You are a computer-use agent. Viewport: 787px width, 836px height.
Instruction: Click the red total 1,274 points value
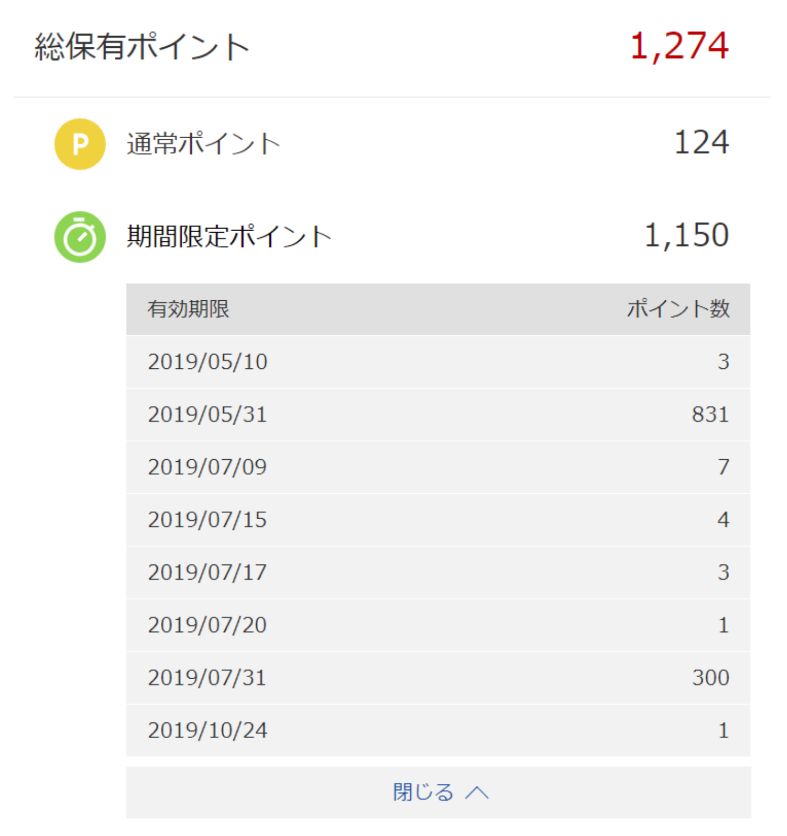point(680,45)
